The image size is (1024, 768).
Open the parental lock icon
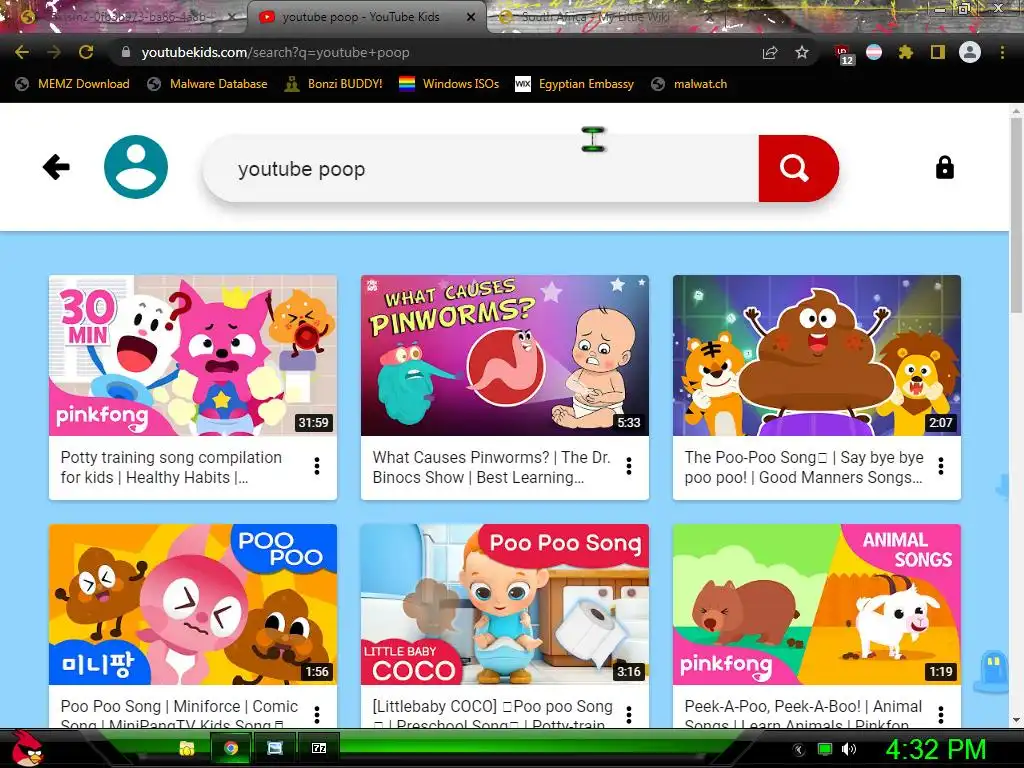pyautogui.click(x=944, y=168)
